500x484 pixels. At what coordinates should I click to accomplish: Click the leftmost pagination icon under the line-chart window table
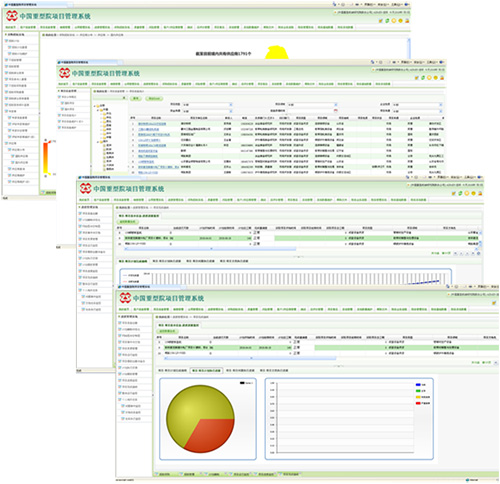click(x=456, y=253)
